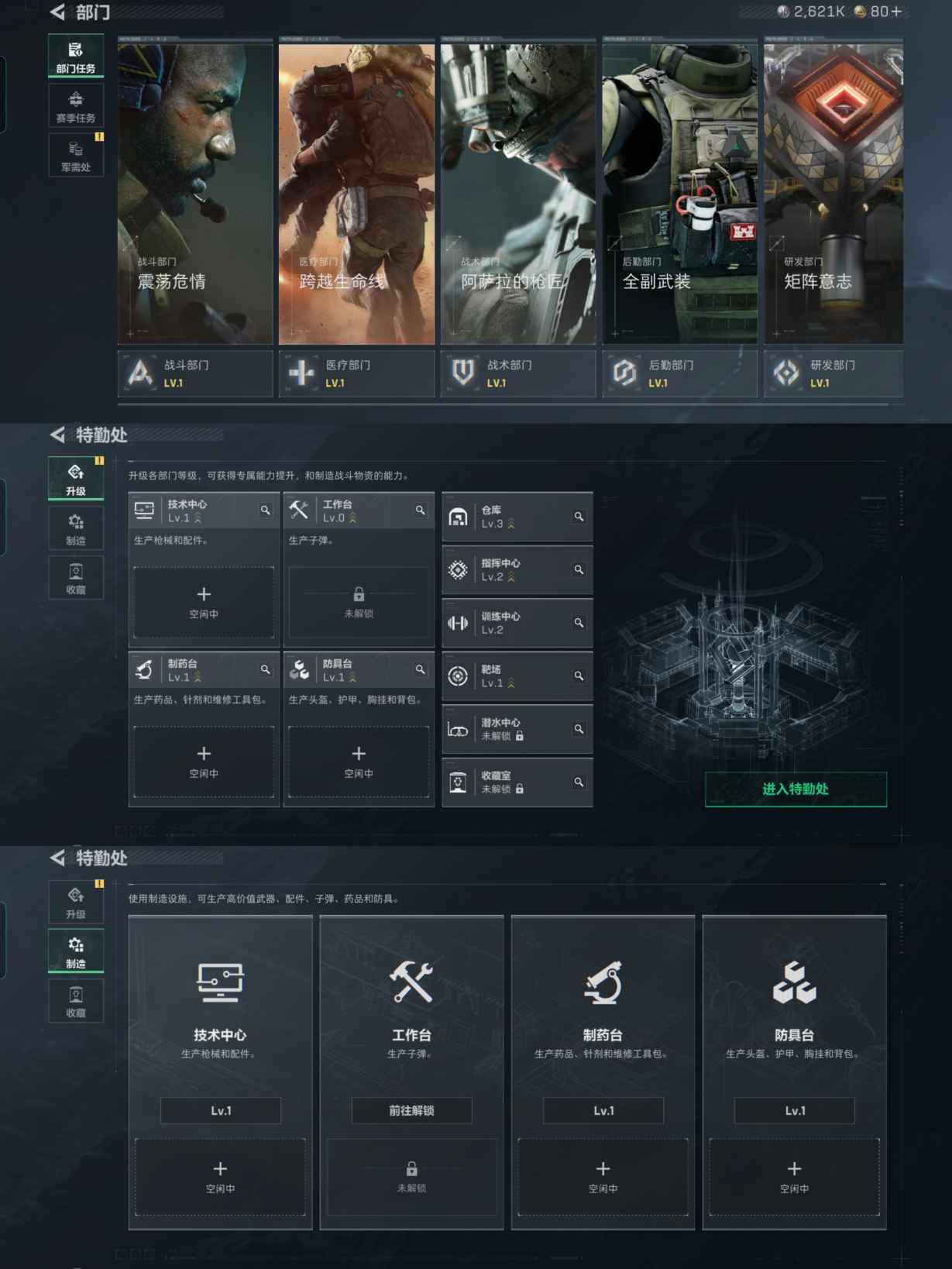Click the dumbbell icon for 训练中心
This screenshot has height=1269, width=952.
tap(458, 623)
